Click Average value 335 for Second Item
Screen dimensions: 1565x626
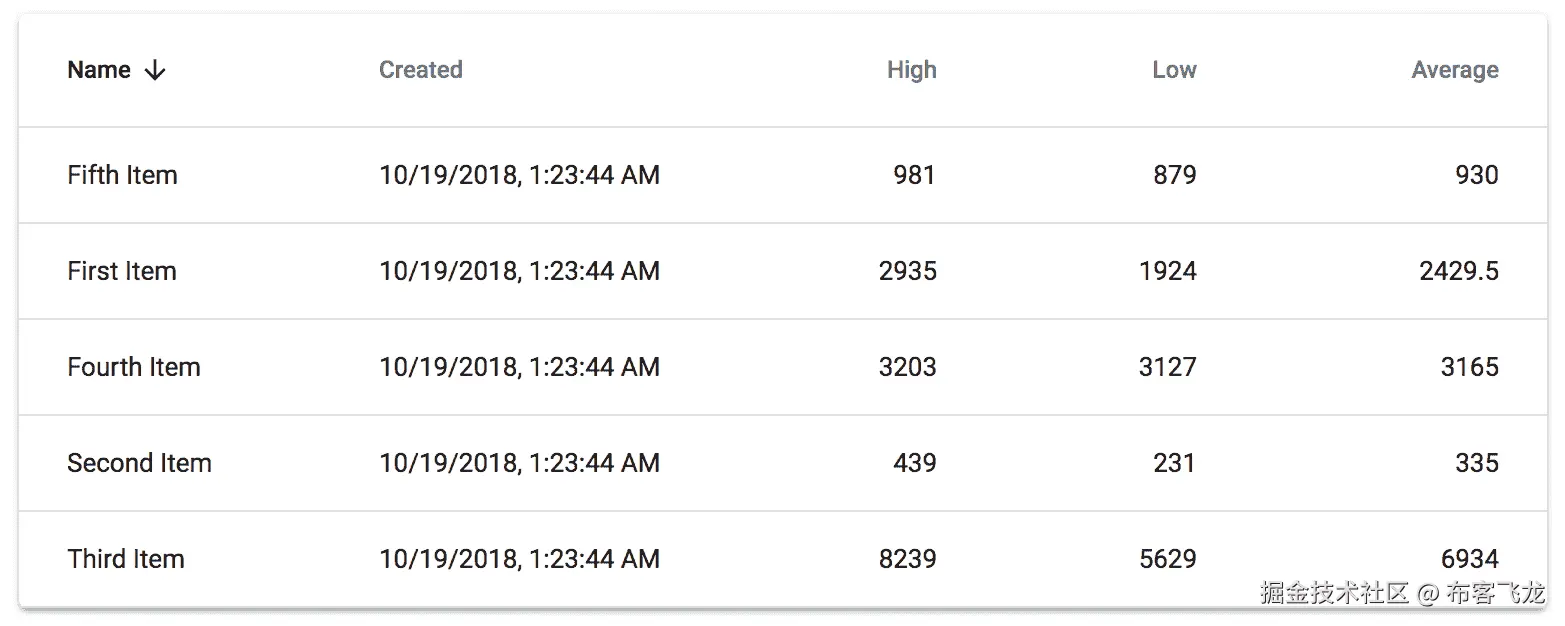tap(1476, 463)
